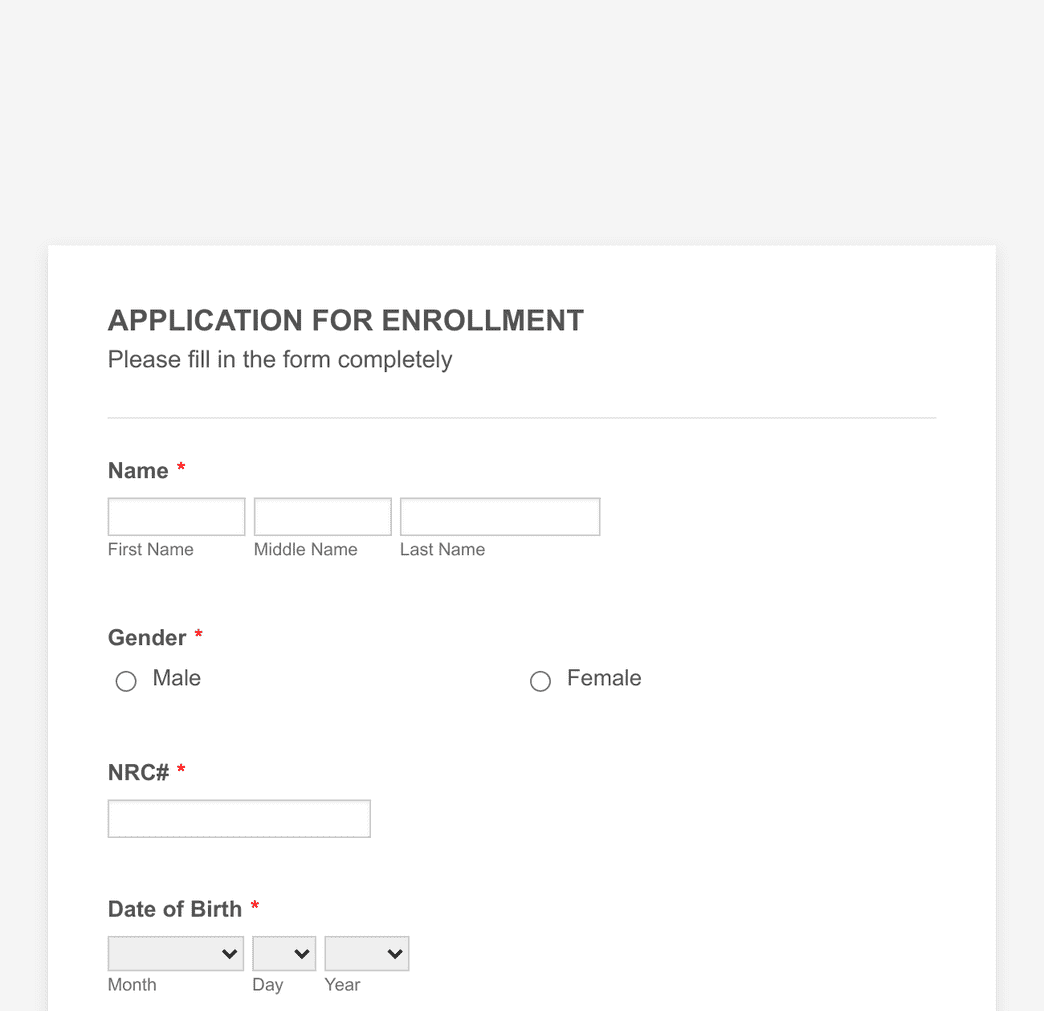Select the Male gender radio button
Screen dimensions: 1044x1011
tap(126, 680)
